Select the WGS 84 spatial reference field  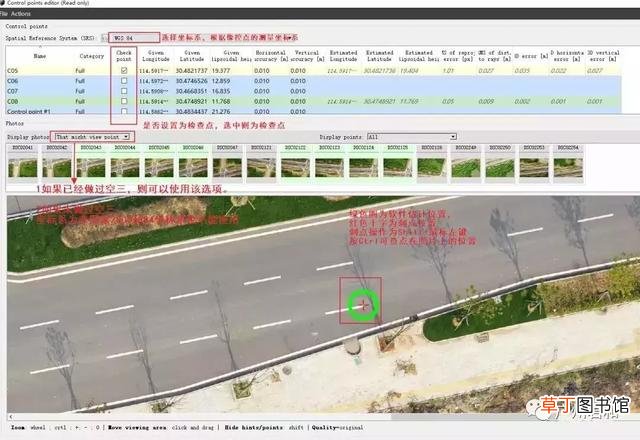click(x=134, y=38)
